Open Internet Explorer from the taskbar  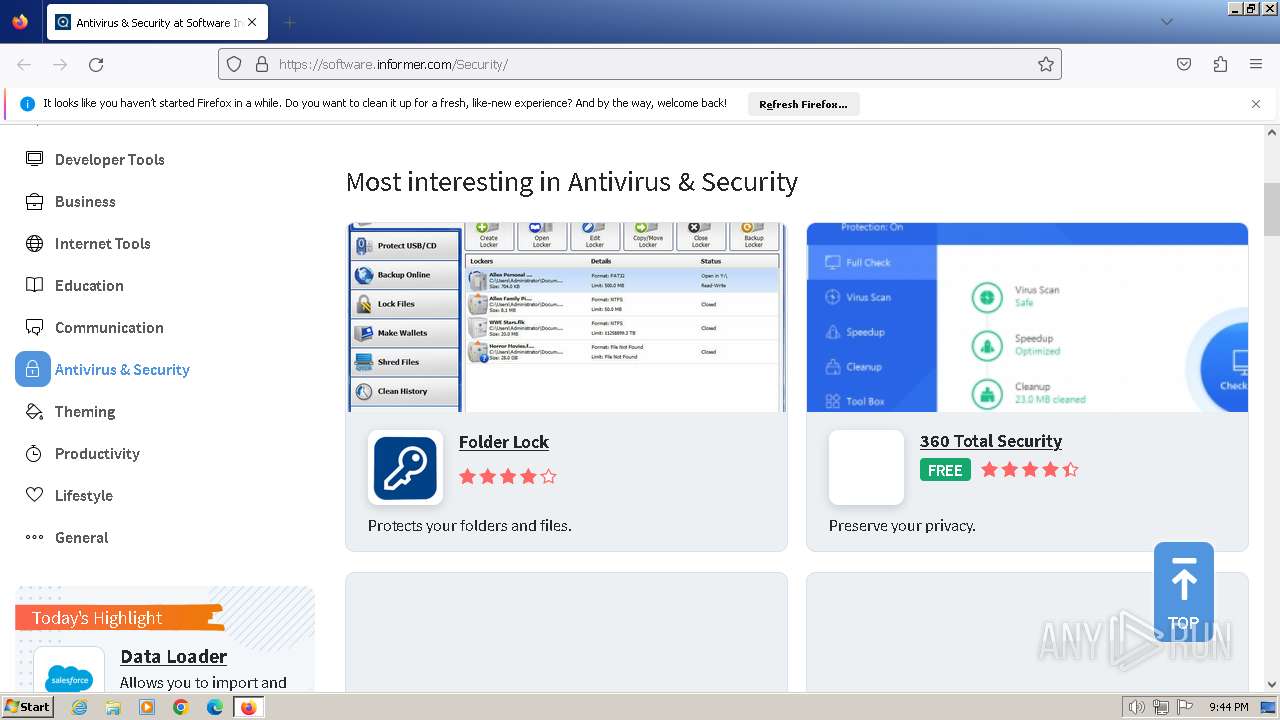coord(79,707)
